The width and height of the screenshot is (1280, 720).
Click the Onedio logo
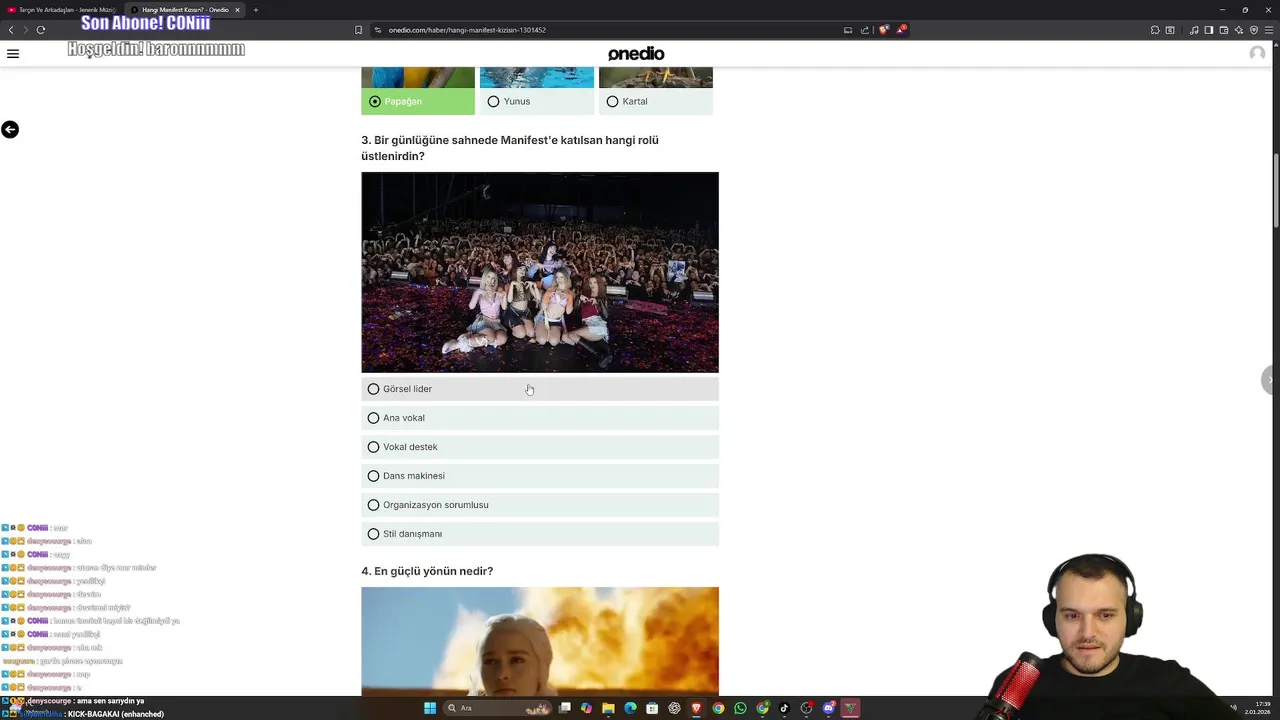[x=636, y=54]
